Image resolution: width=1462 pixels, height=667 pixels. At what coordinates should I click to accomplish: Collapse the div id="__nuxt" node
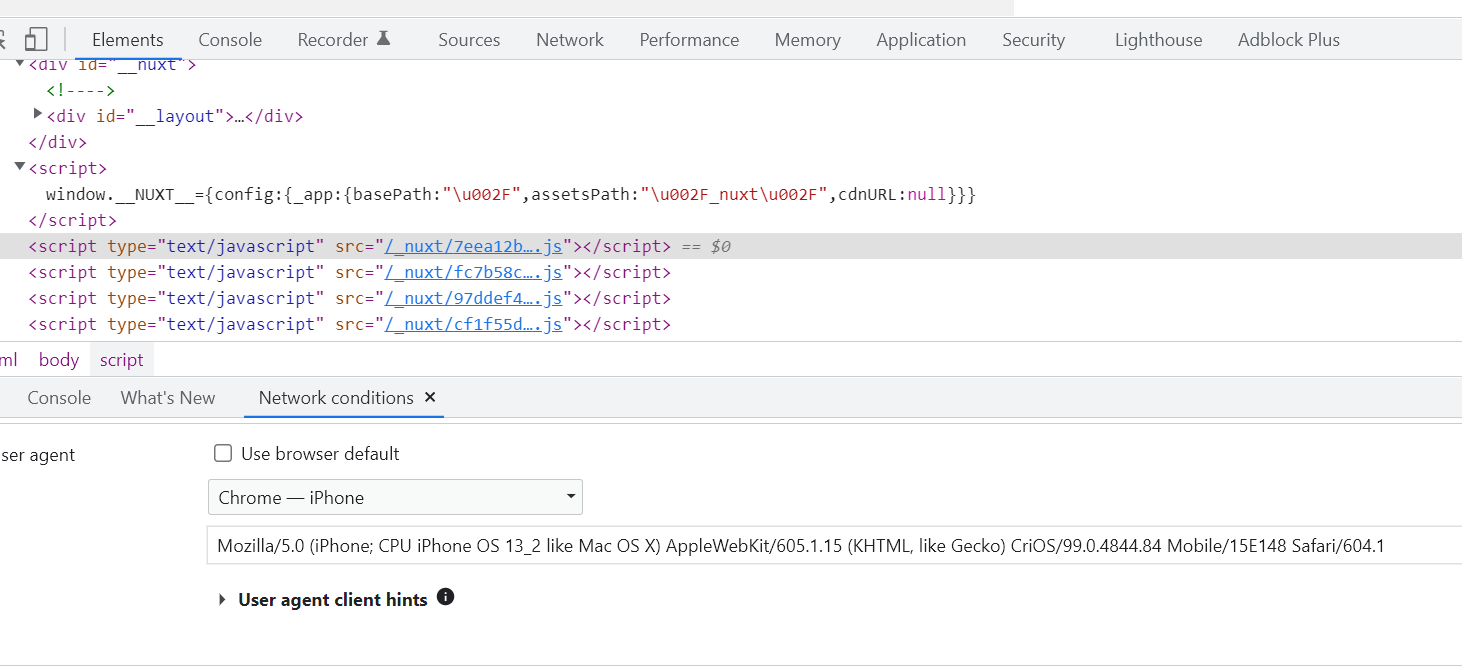(x=20, y=65)
